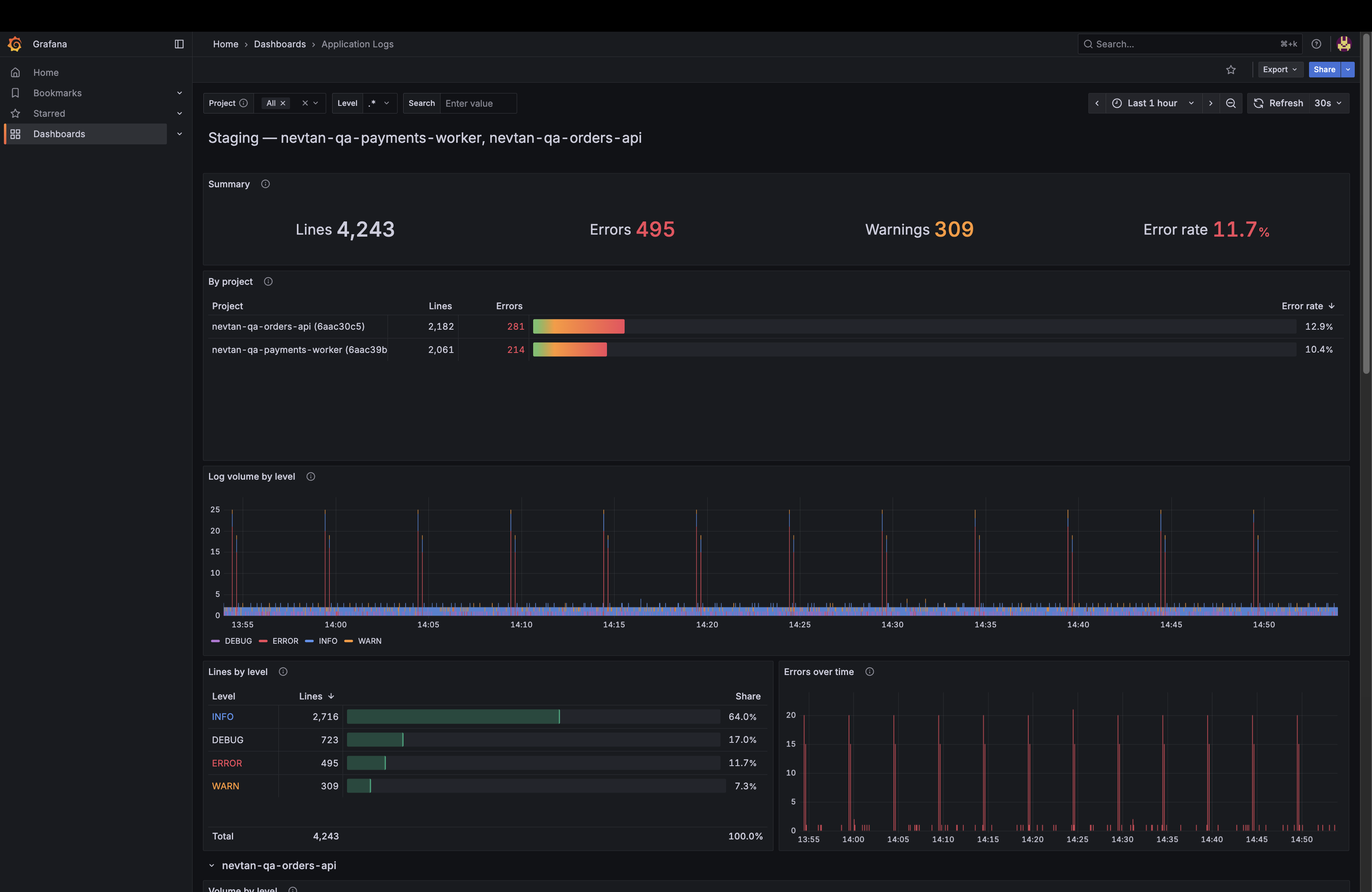
Task: Show info for Log volume by level
Action: (311, 476)
